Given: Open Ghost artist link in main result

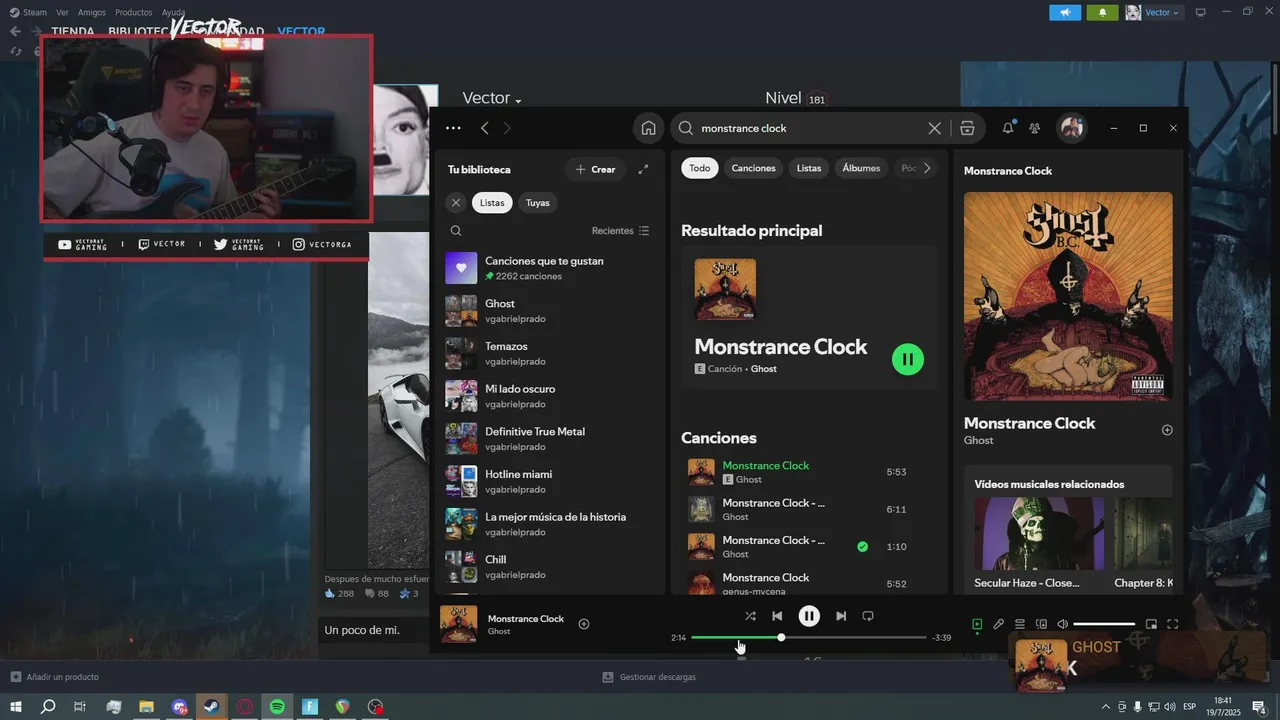Looking at the screenshot, I should click(x=764, y=369).
